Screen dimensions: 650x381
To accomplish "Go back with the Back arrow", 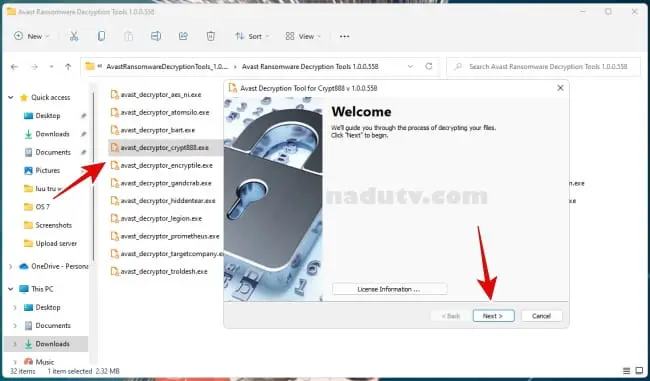I will tap(15, 67).
